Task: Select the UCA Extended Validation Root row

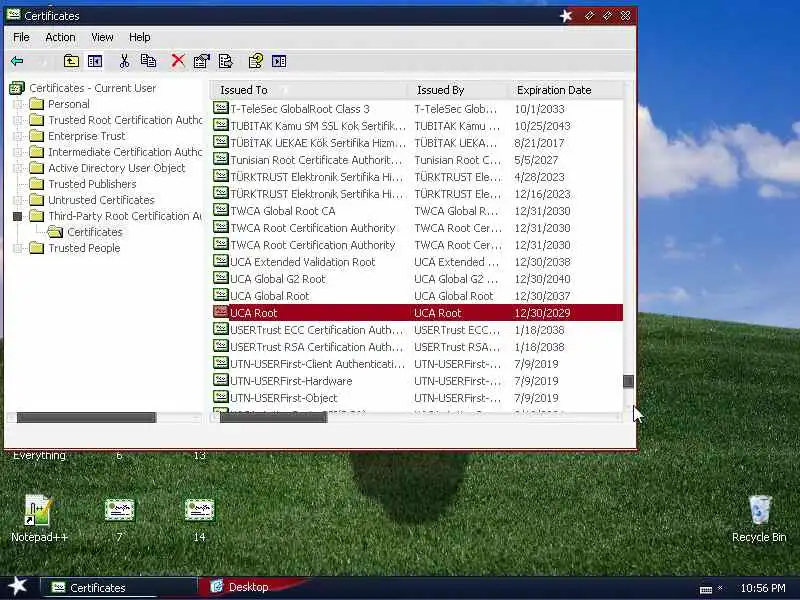Action: point(418,262)
